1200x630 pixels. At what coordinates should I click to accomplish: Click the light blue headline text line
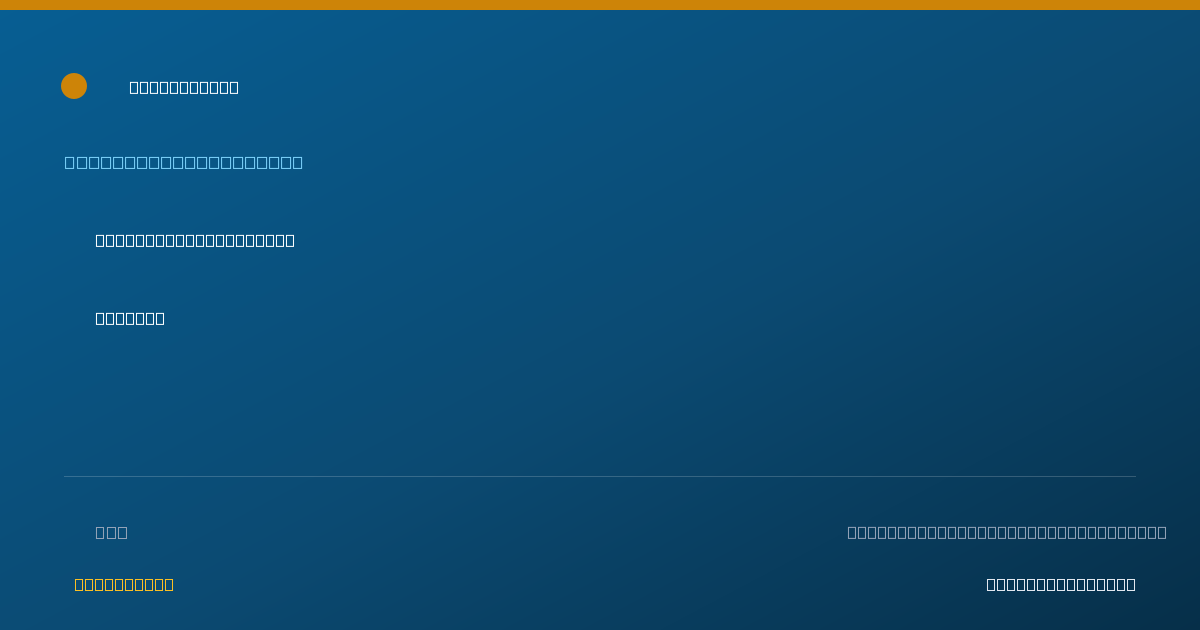pyautogui.click(x=184, y=162)
